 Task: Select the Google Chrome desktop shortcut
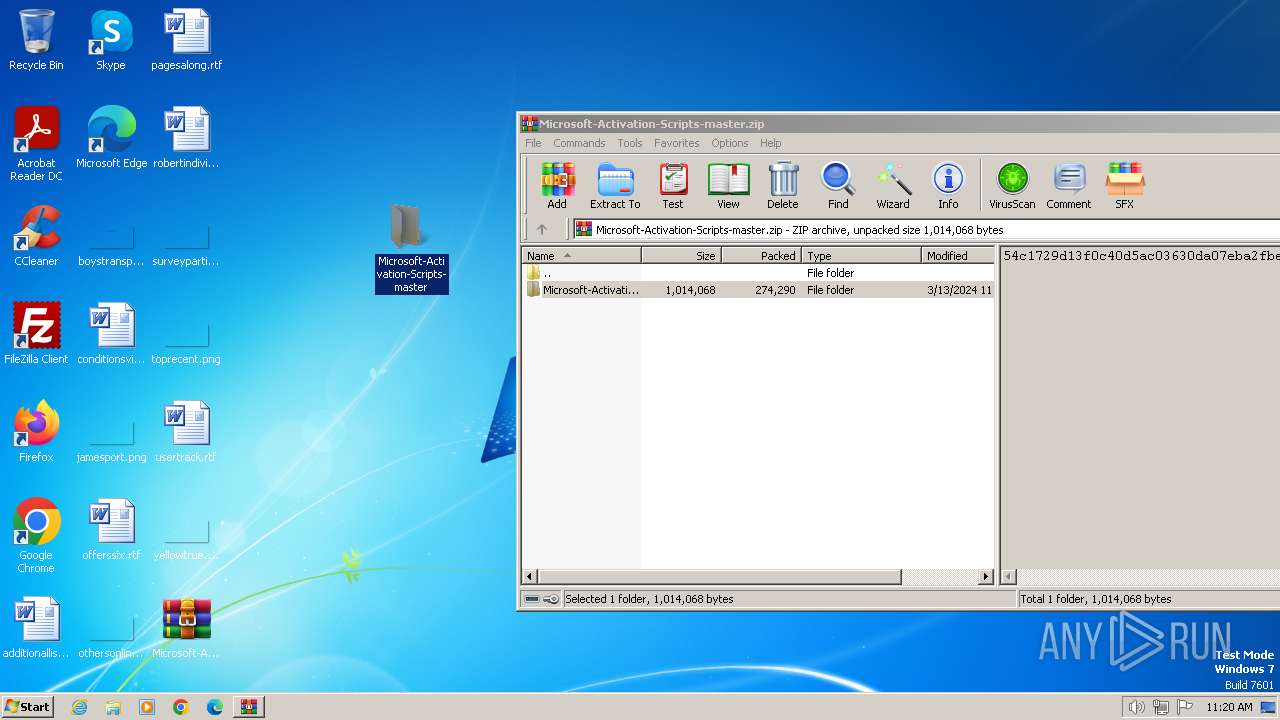click(36, 536)
